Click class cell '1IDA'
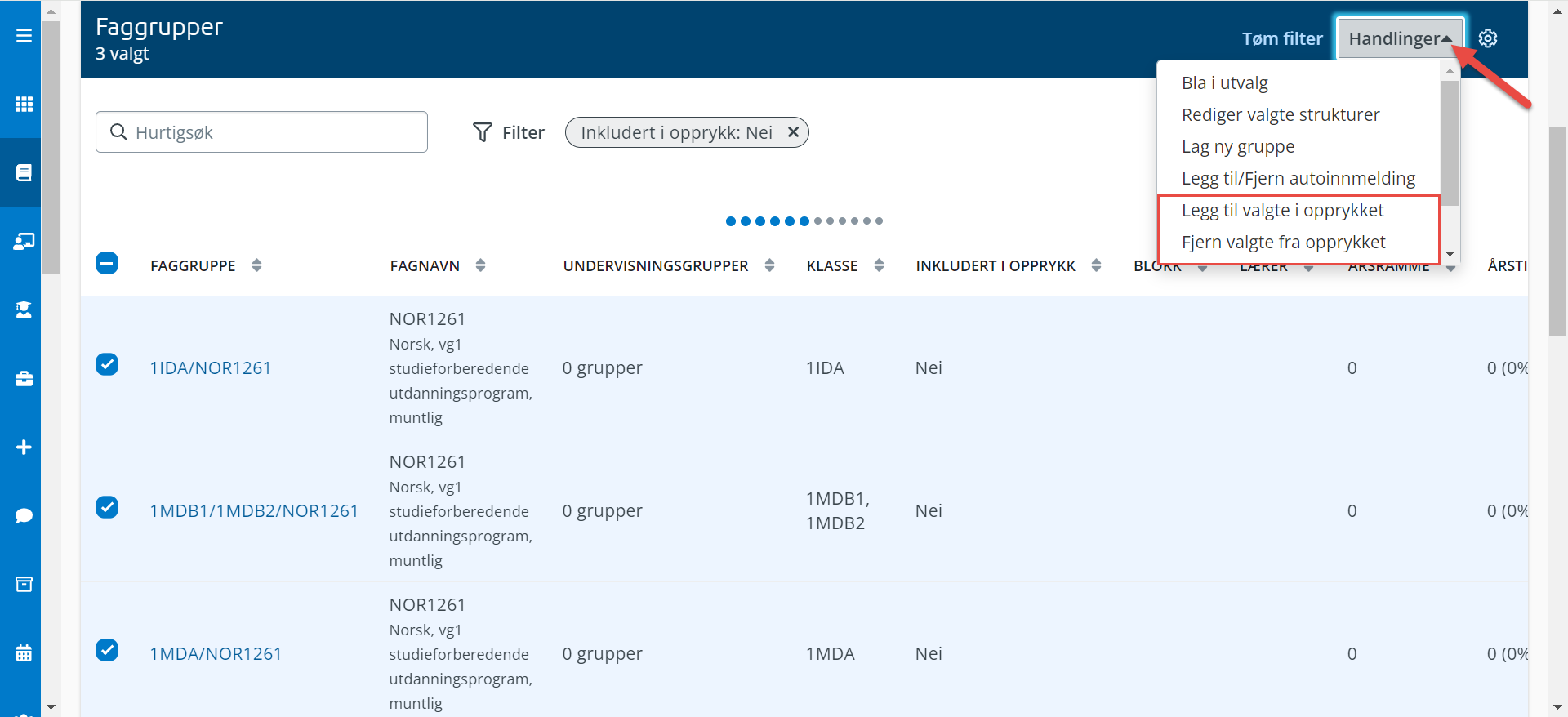This screenshot has width=1568, height=717. tap(825, 368)
